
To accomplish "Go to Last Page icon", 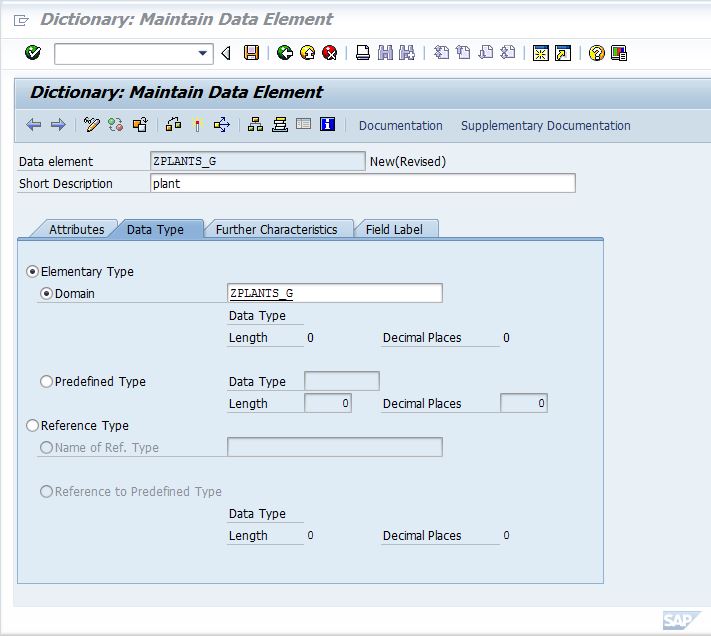I will click(x=508, y=53).
